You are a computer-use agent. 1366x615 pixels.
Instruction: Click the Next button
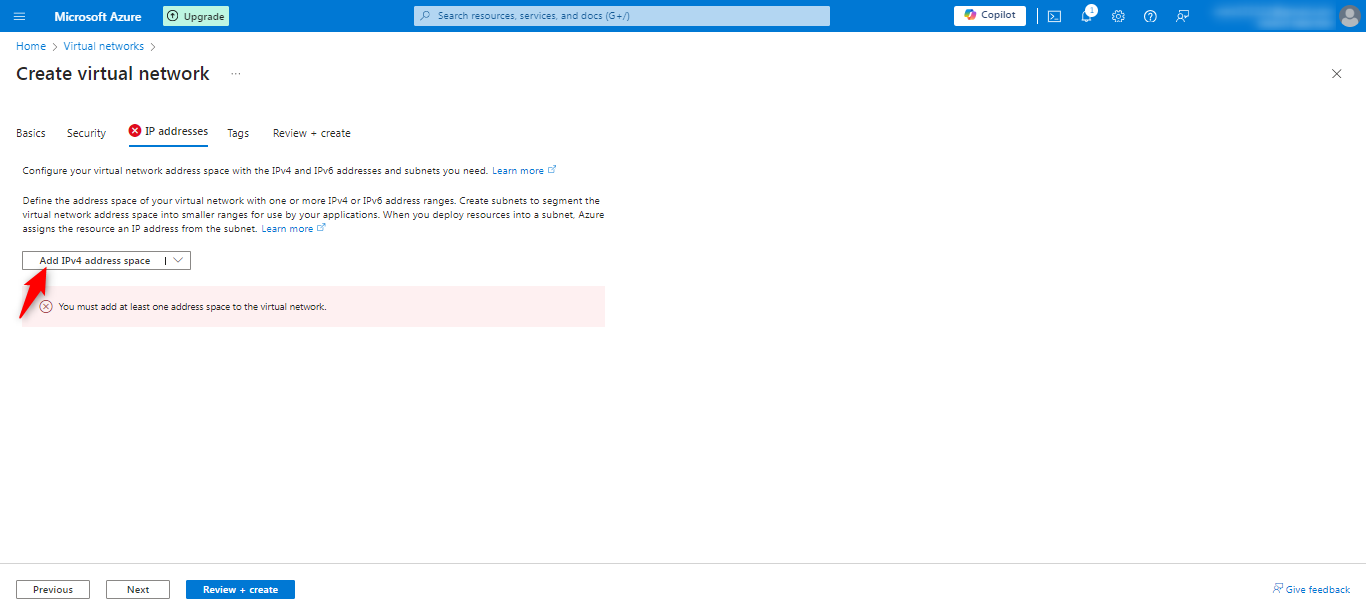point(138,590)
